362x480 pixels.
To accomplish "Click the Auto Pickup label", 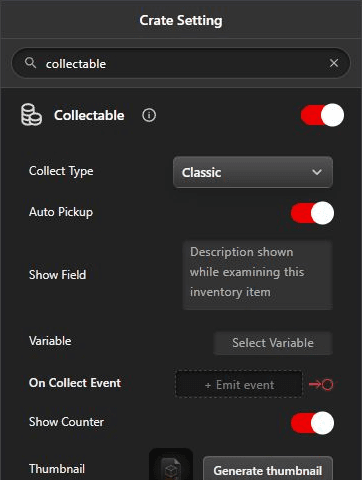I will coord(61,212).
